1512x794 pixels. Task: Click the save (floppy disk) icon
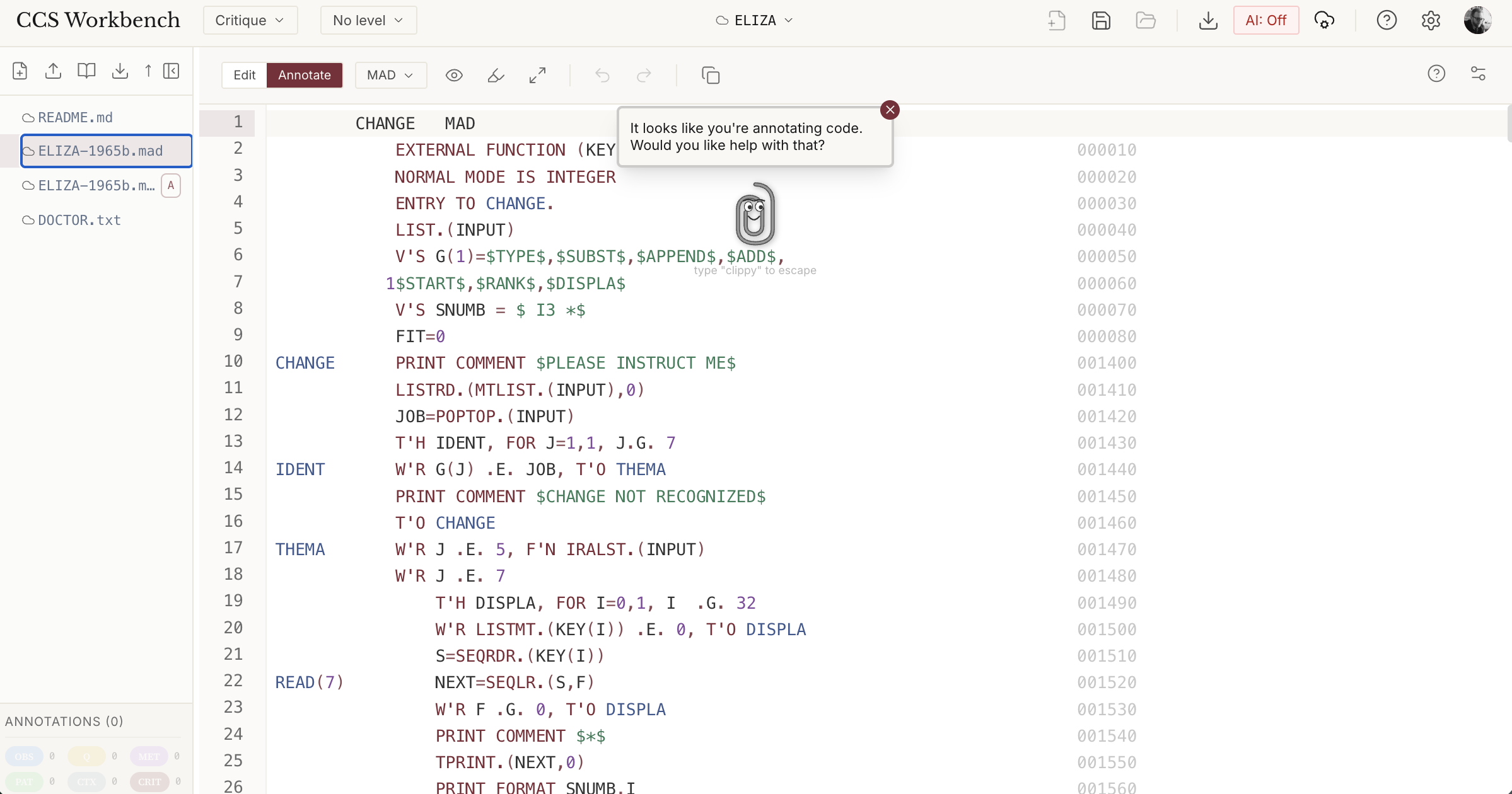click(1101, 21)
